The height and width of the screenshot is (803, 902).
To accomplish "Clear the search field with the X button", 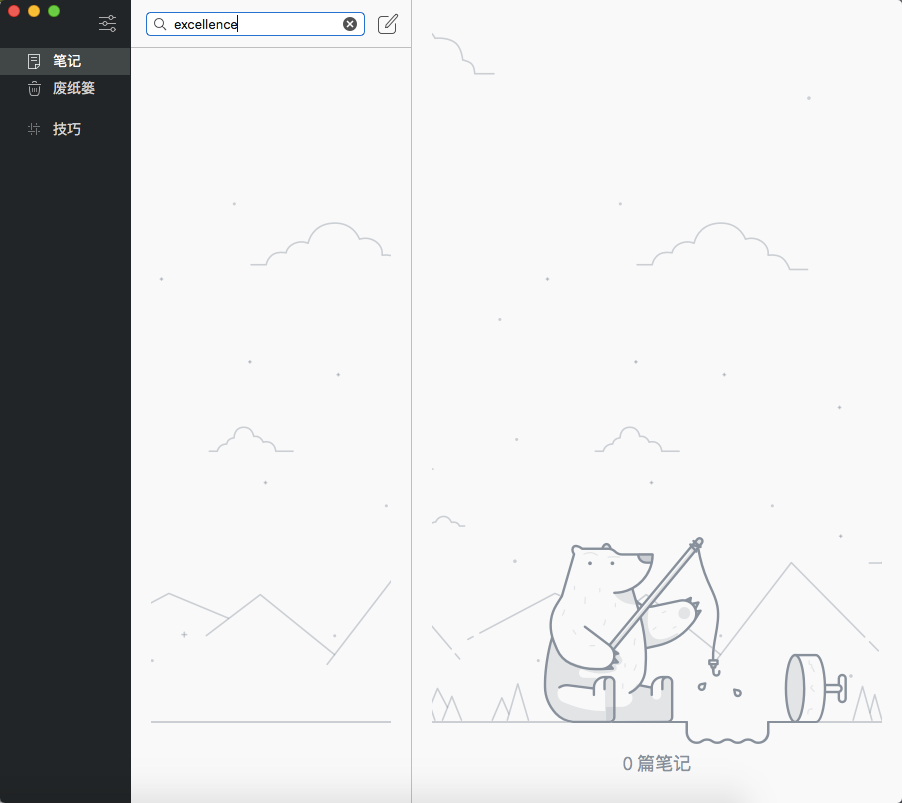I will (x=350, y=24).
